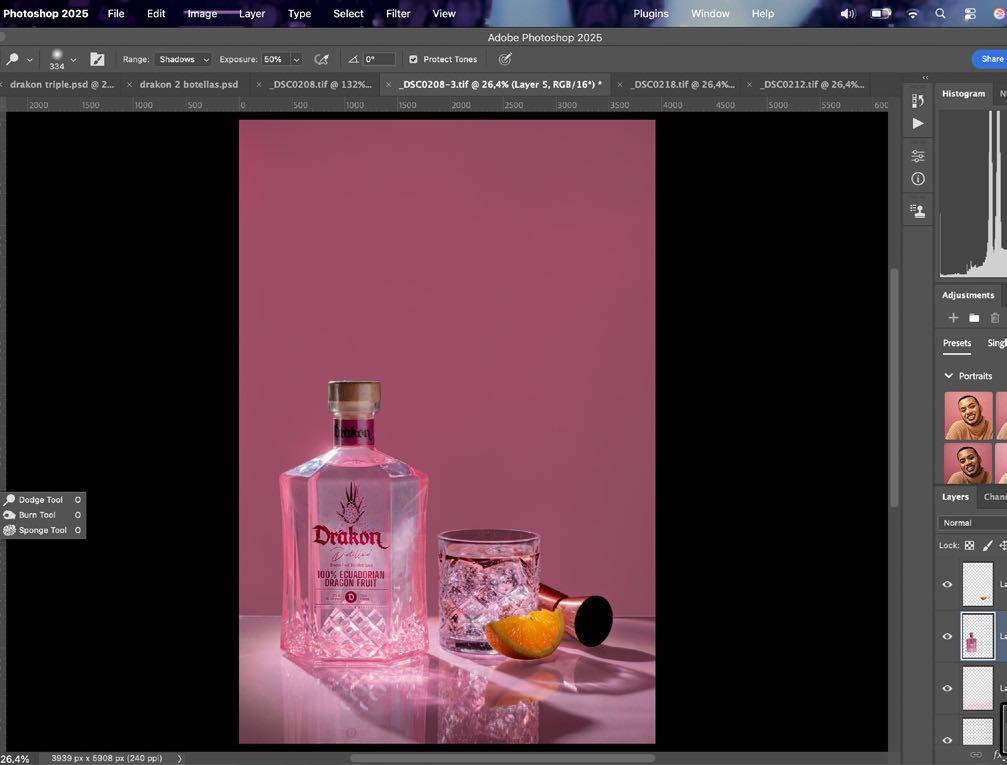Close the _DSC0208-3.tif document tab

click(x=389, y=84)
